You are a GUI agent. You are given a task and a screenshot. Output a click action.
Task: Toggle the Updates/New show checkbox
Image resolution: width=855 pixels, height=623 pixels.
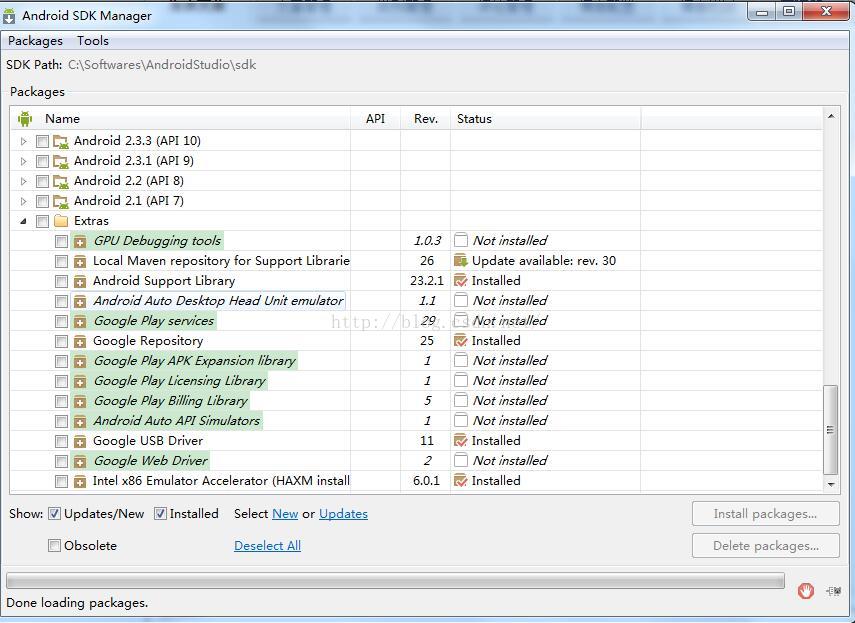(x=54, y=513)
